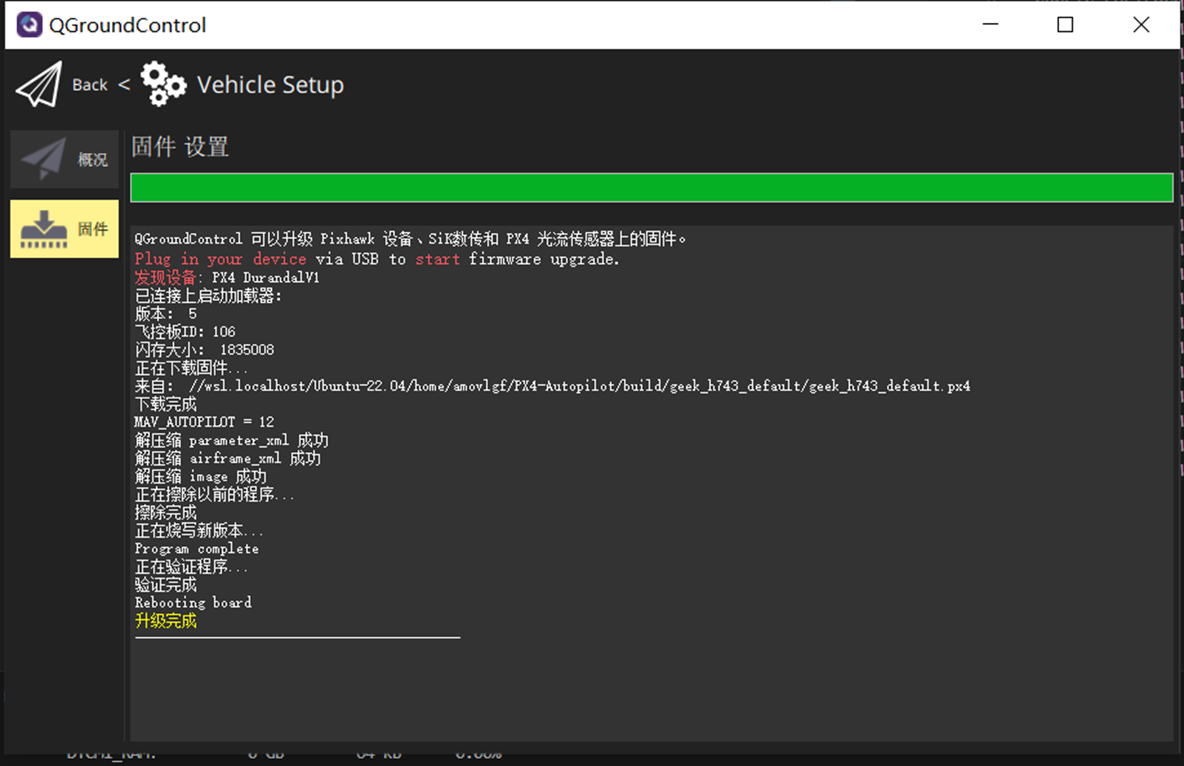Click the 'Program complete' line
The width and height of the screenshot is (1184, 766).
pyautogui.click(x=197, y=548)
